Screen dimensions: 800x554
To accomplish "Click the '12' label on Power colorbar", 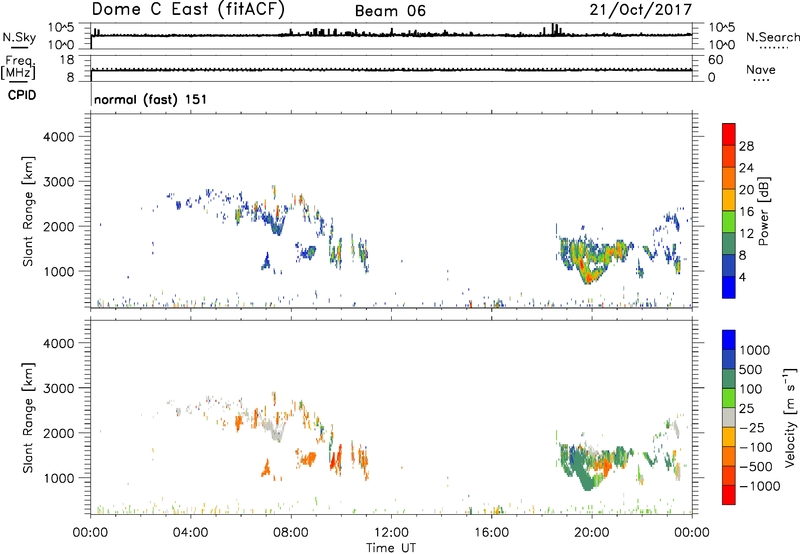I will click(x=746, y=234).
